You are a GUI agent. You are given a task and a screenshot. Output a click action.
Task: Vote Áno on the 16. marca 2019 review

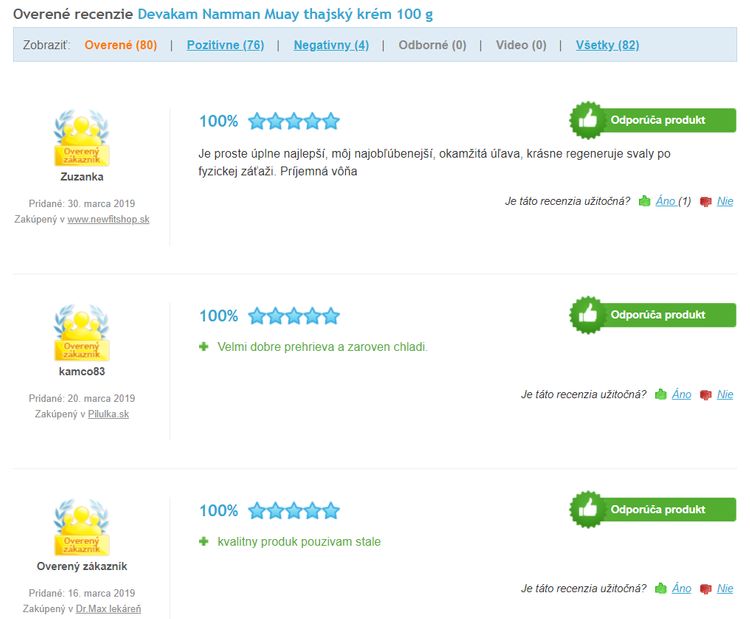[682, 588]
